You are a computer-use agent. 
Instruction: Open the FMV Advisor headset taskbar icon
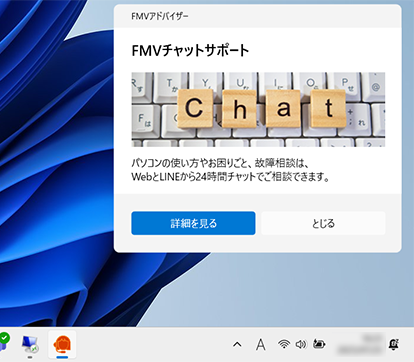pyautogui.click(x=62, y=345)
